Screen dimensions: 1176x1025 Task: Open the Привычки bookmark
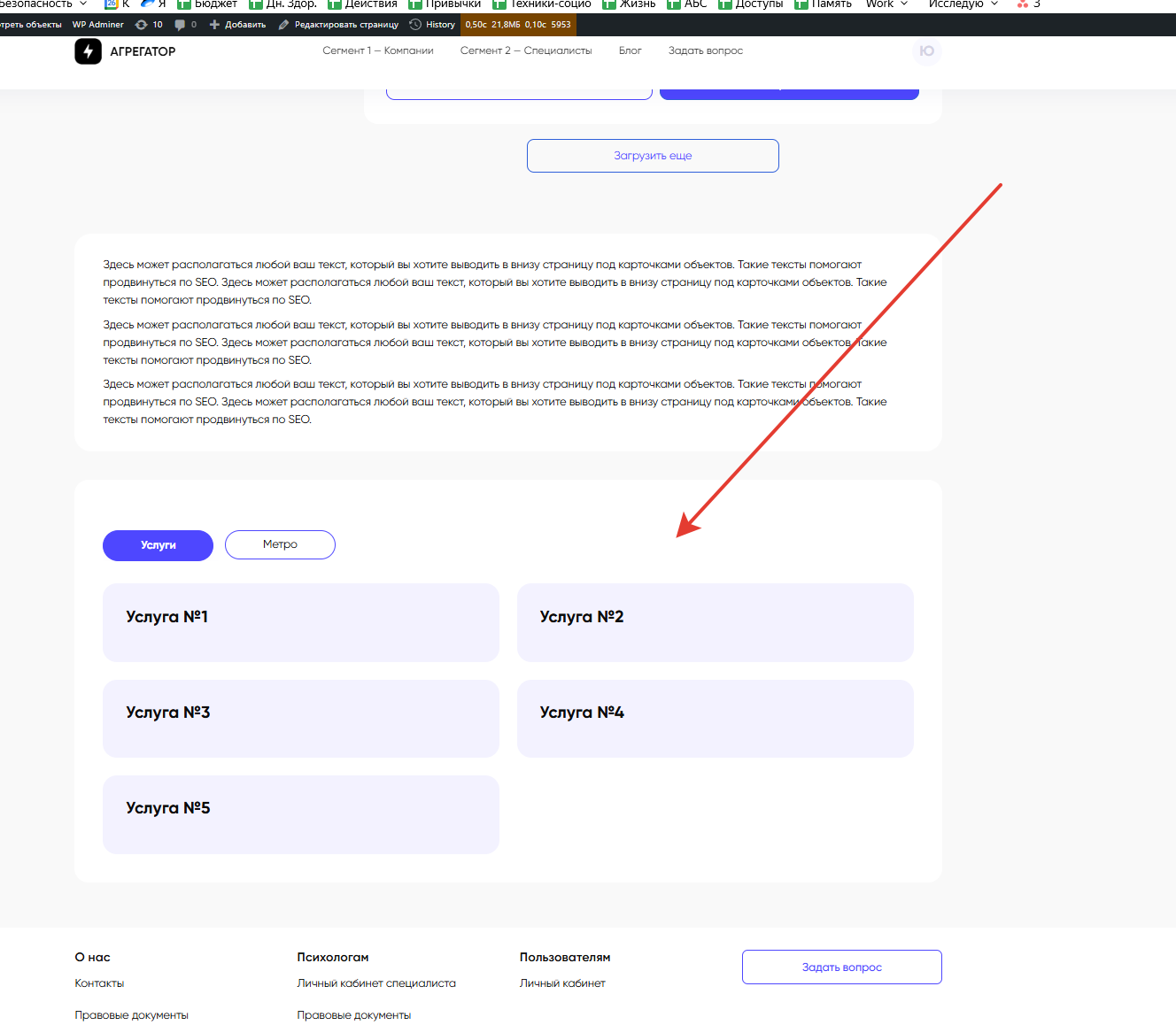click(x=445, y=4)
